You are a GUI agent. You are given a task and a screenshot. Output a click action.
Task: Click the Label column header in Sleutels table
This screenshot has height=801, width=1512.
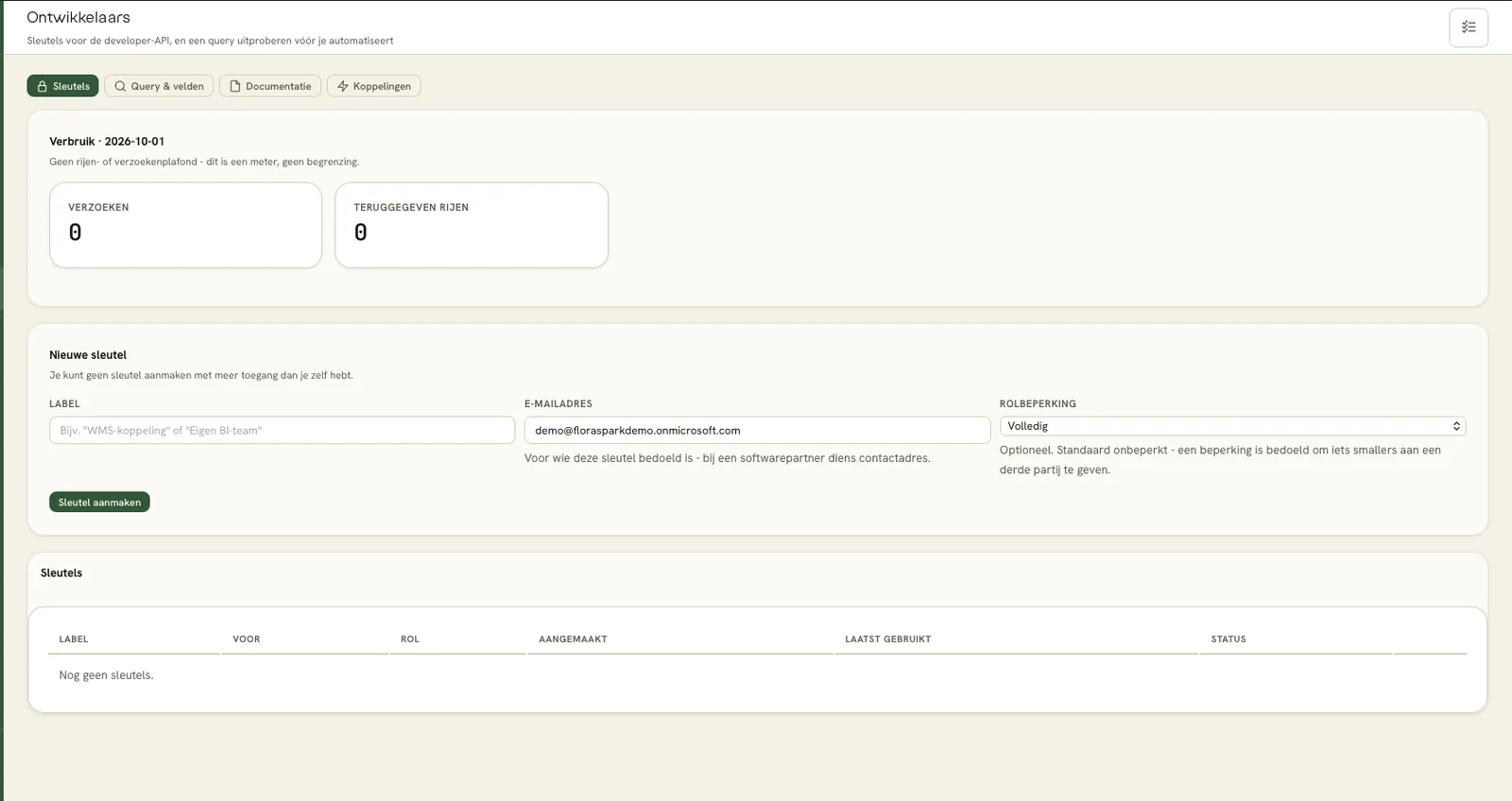click(74, 639)
